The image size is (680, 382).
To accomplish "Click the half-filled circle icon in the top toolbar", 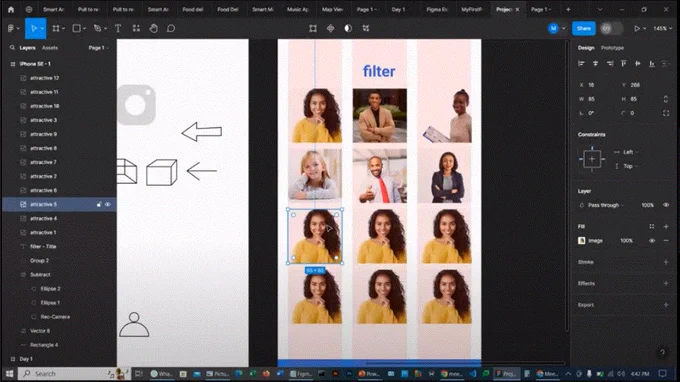I will tap(348, 28).
